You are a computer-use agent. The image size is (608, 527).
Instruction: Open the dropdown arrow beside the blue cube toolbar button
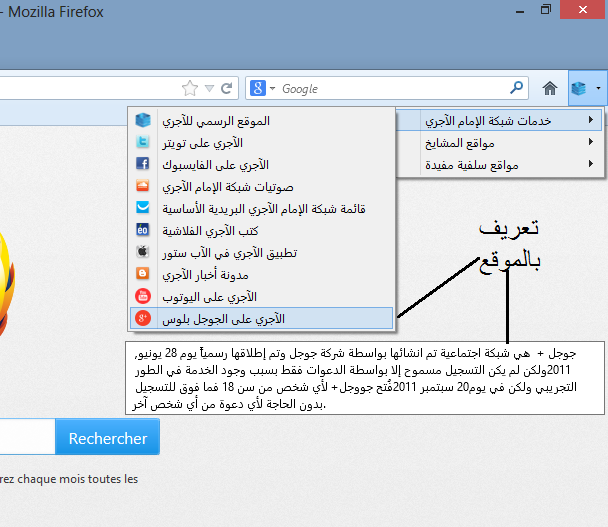pos(598,88)
